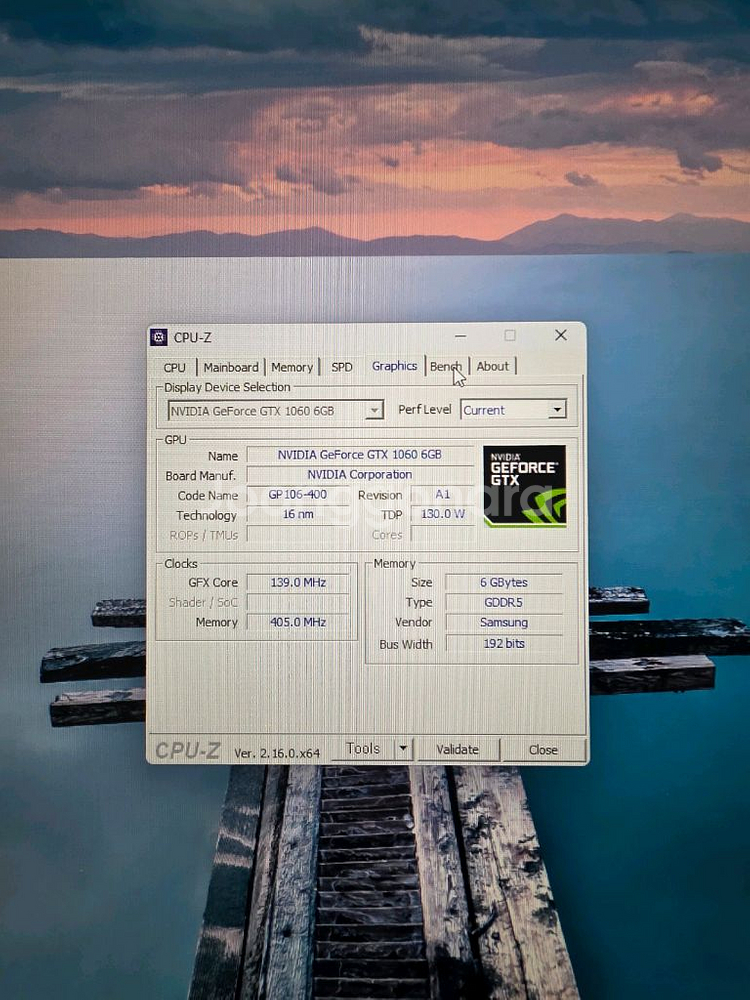The height and width of the screenshot is (1000, 750).
Task: Click the Memory Size value field
Action: click(x=503, y=582)
